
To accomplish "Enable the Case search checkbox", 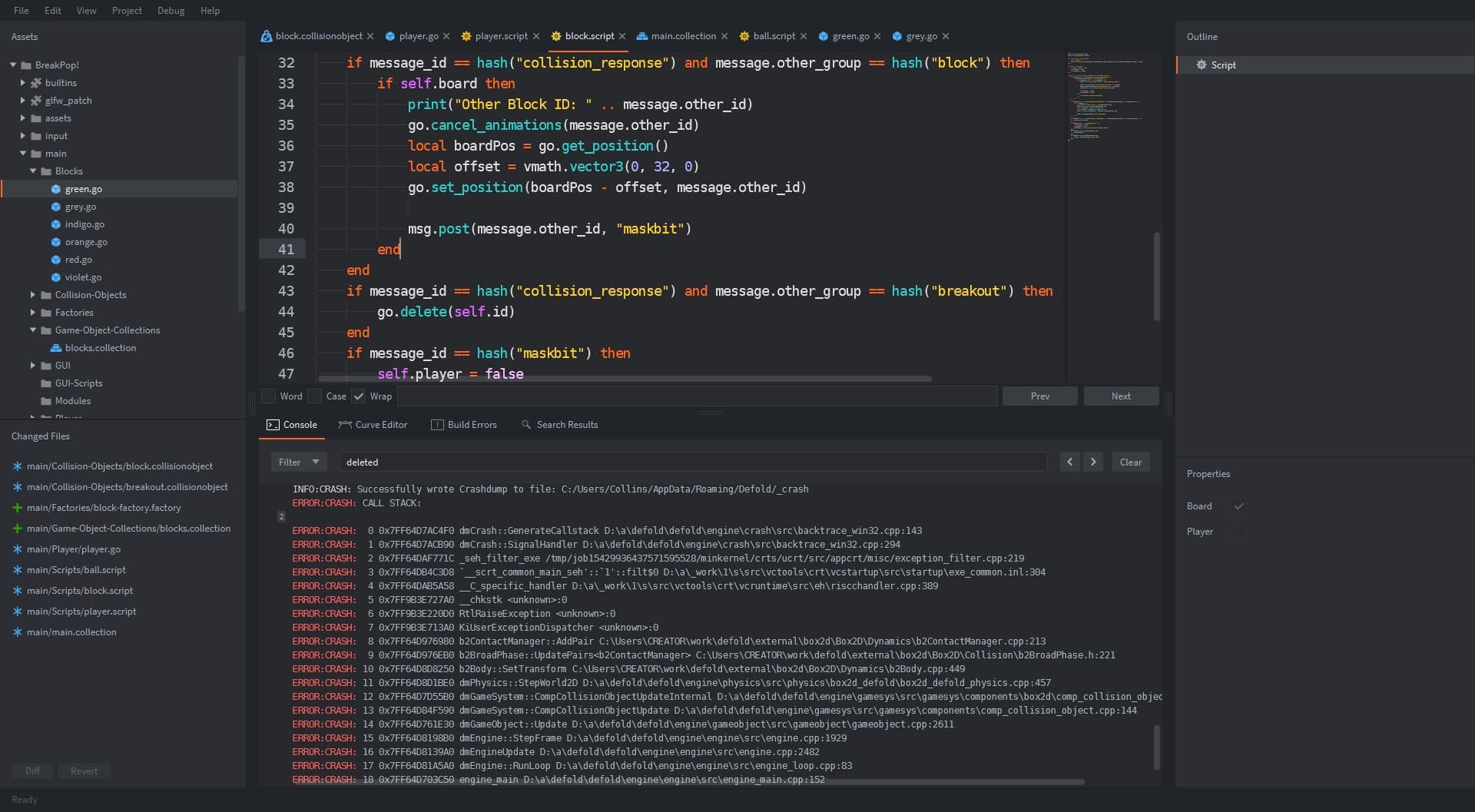I will 315,396.
